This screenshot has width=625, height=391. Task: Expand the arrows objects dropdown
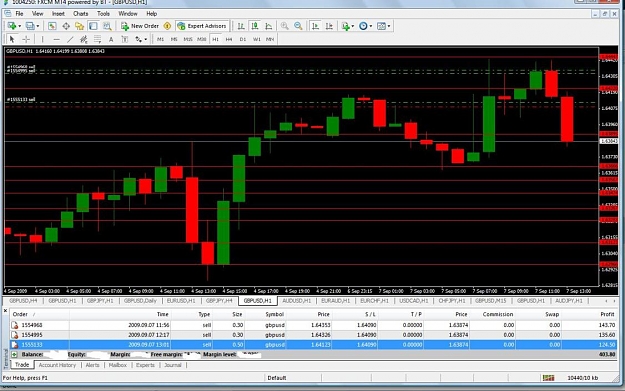145,39
